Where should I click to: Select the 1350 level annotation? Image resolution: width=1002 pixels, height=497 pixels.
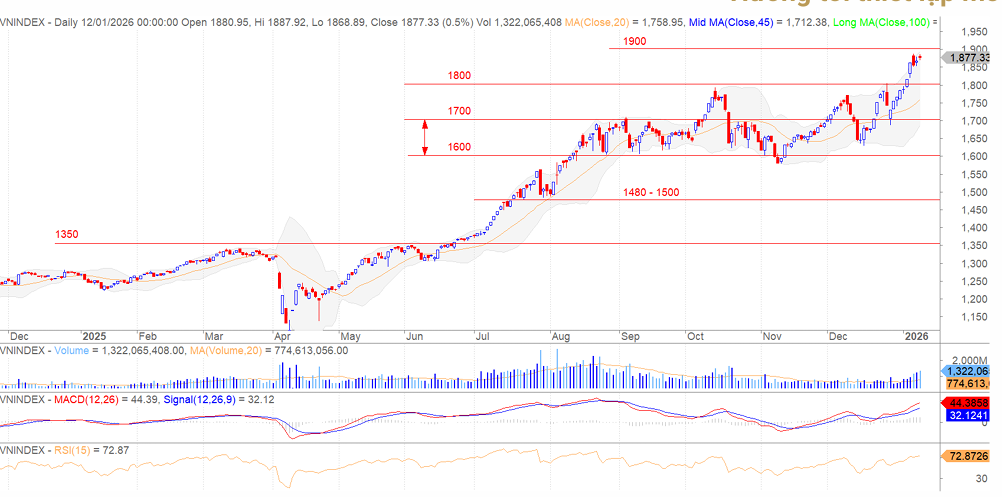point(66,235)
